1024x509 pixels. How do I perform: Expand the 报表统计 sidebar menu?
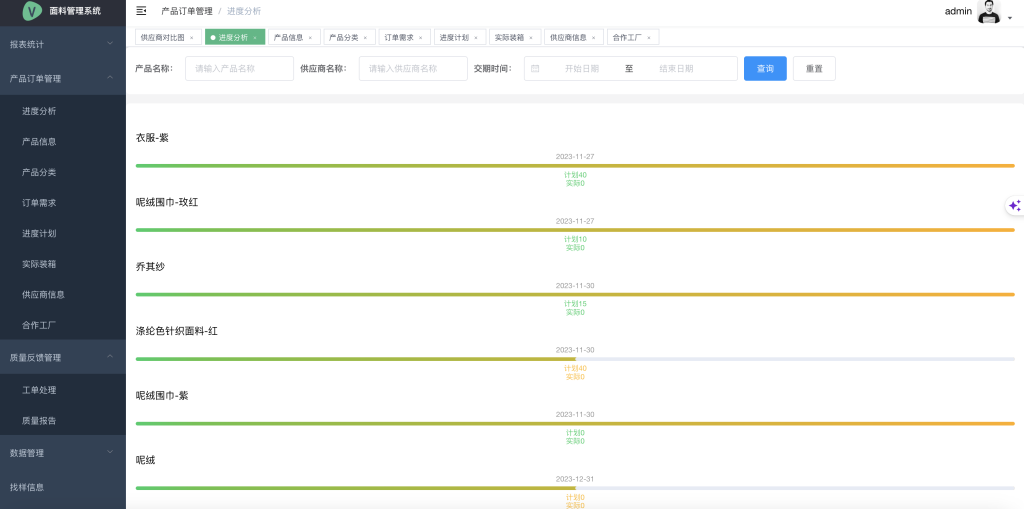click(62, 44)
